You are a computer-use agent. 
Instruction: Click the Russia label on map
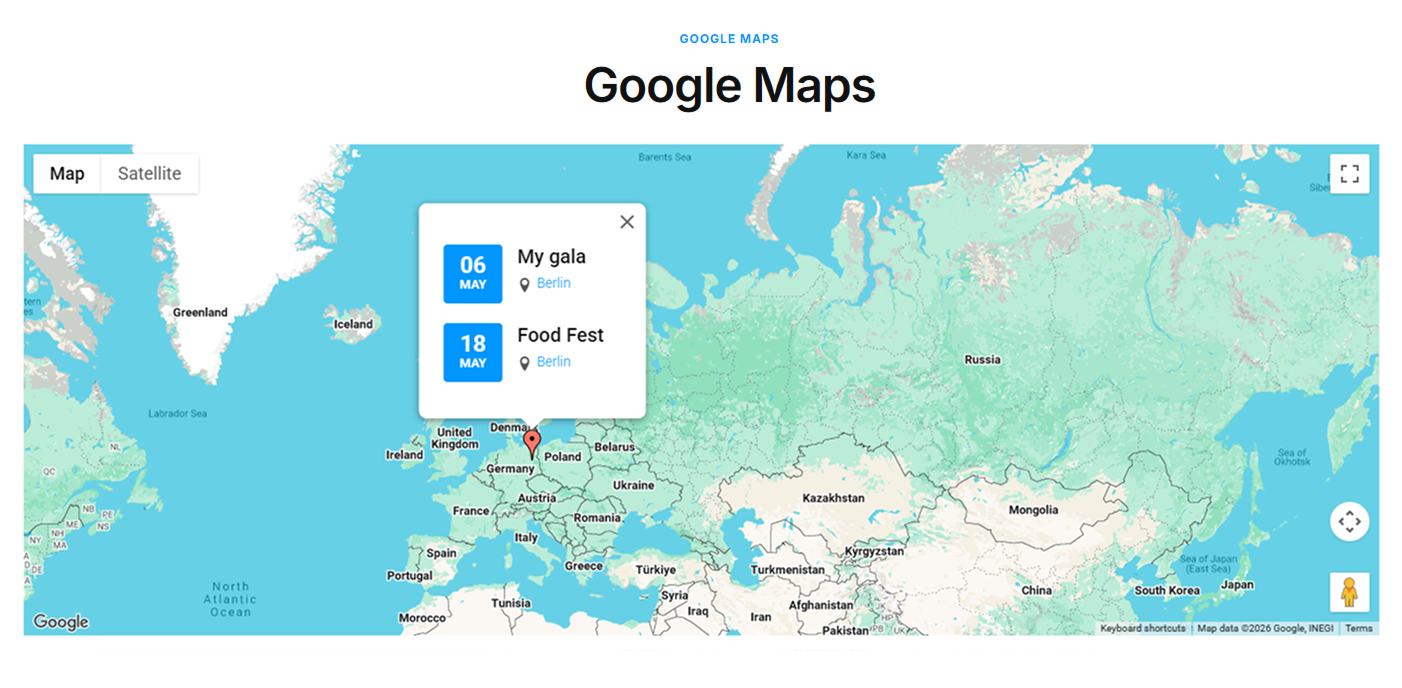[x=982, y=360]
